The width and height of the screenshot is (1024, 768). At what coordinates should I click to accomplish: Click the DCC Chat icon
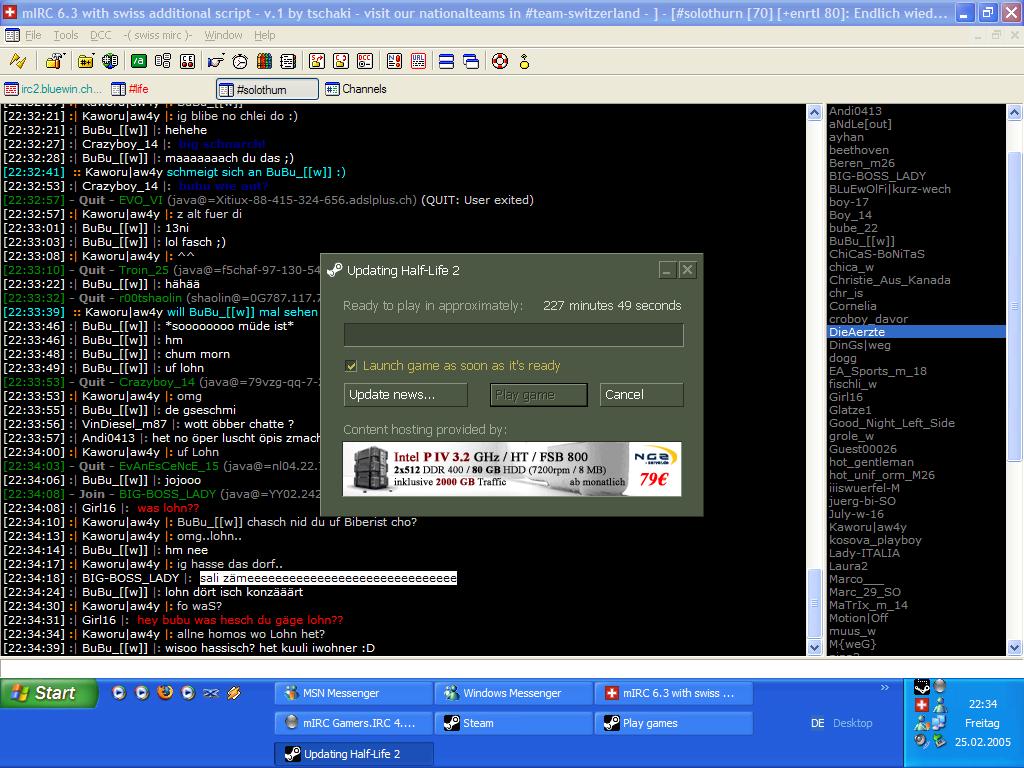pos(341,61)
